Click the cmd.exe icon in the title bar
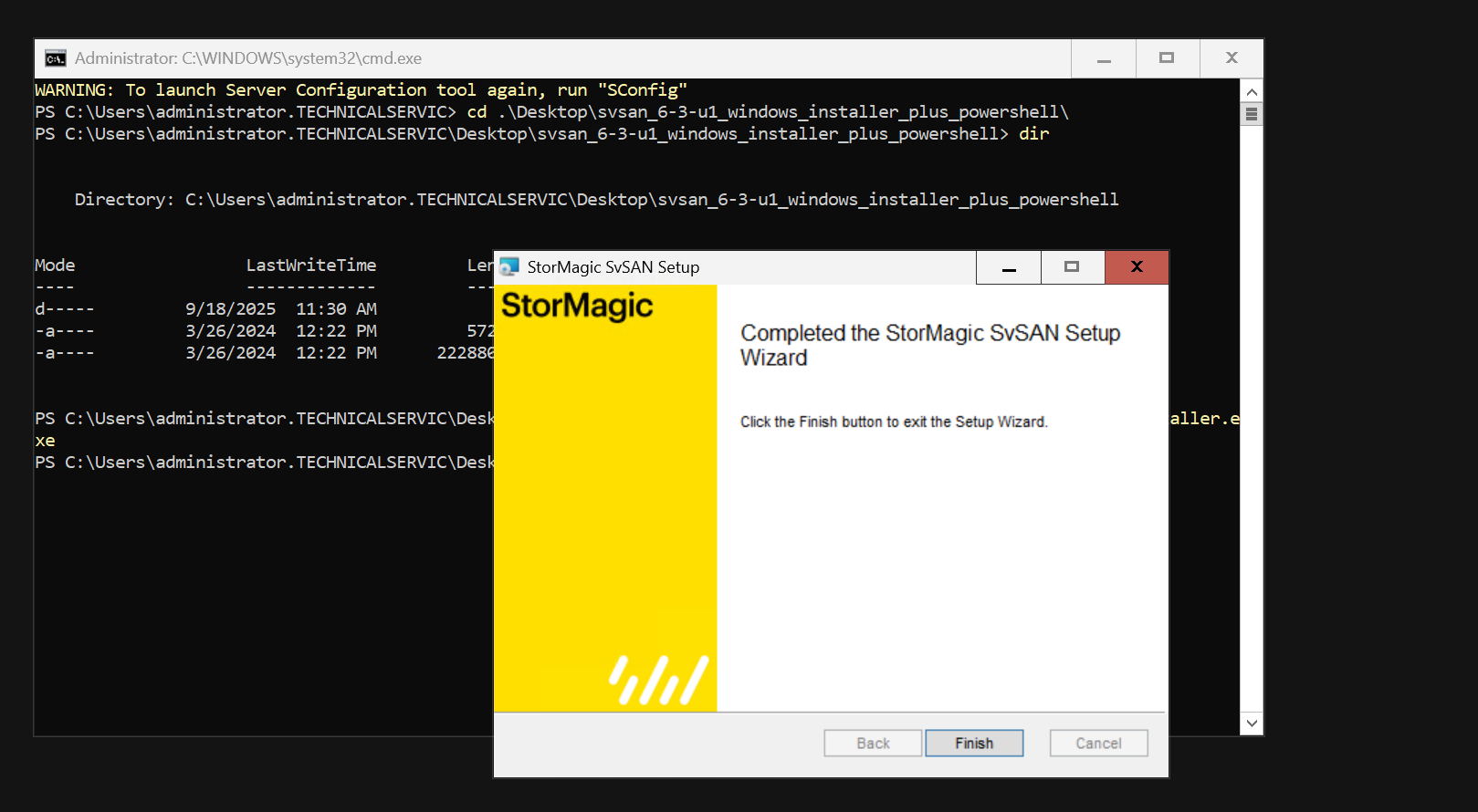1478x812 pixels. [x=56, y=58]
